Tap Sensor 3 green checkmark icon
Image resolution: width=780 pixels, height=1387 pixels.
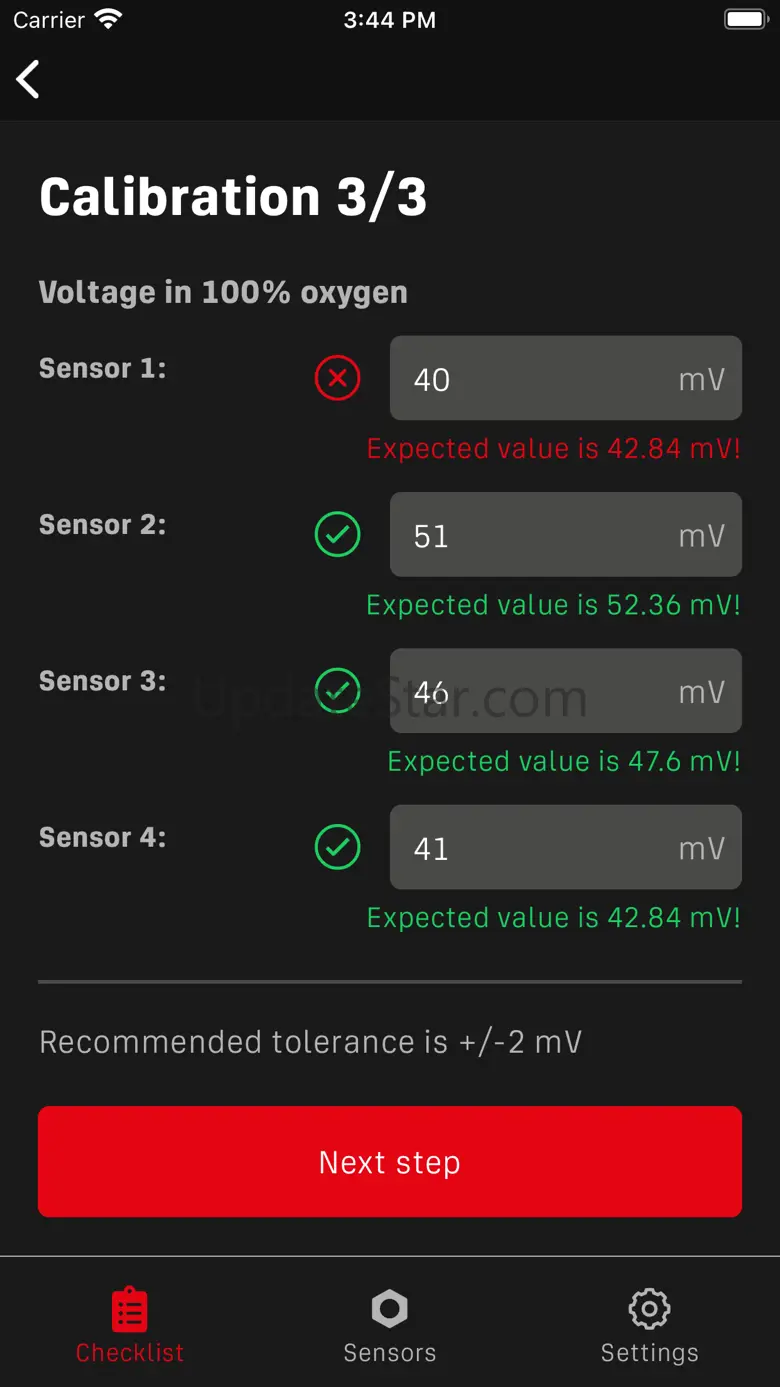click(338, 691)
